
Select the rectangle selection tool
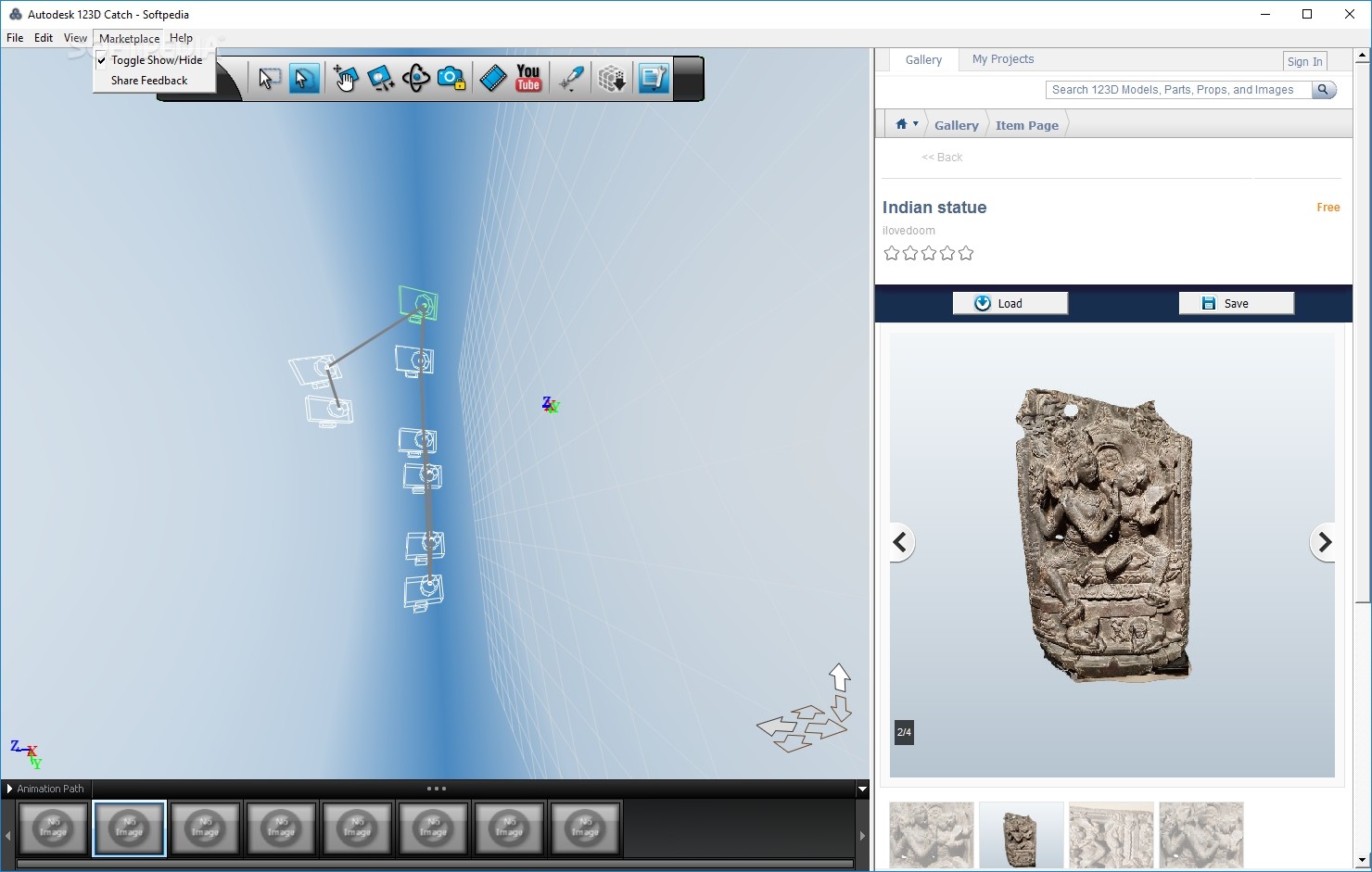point(269,79)
